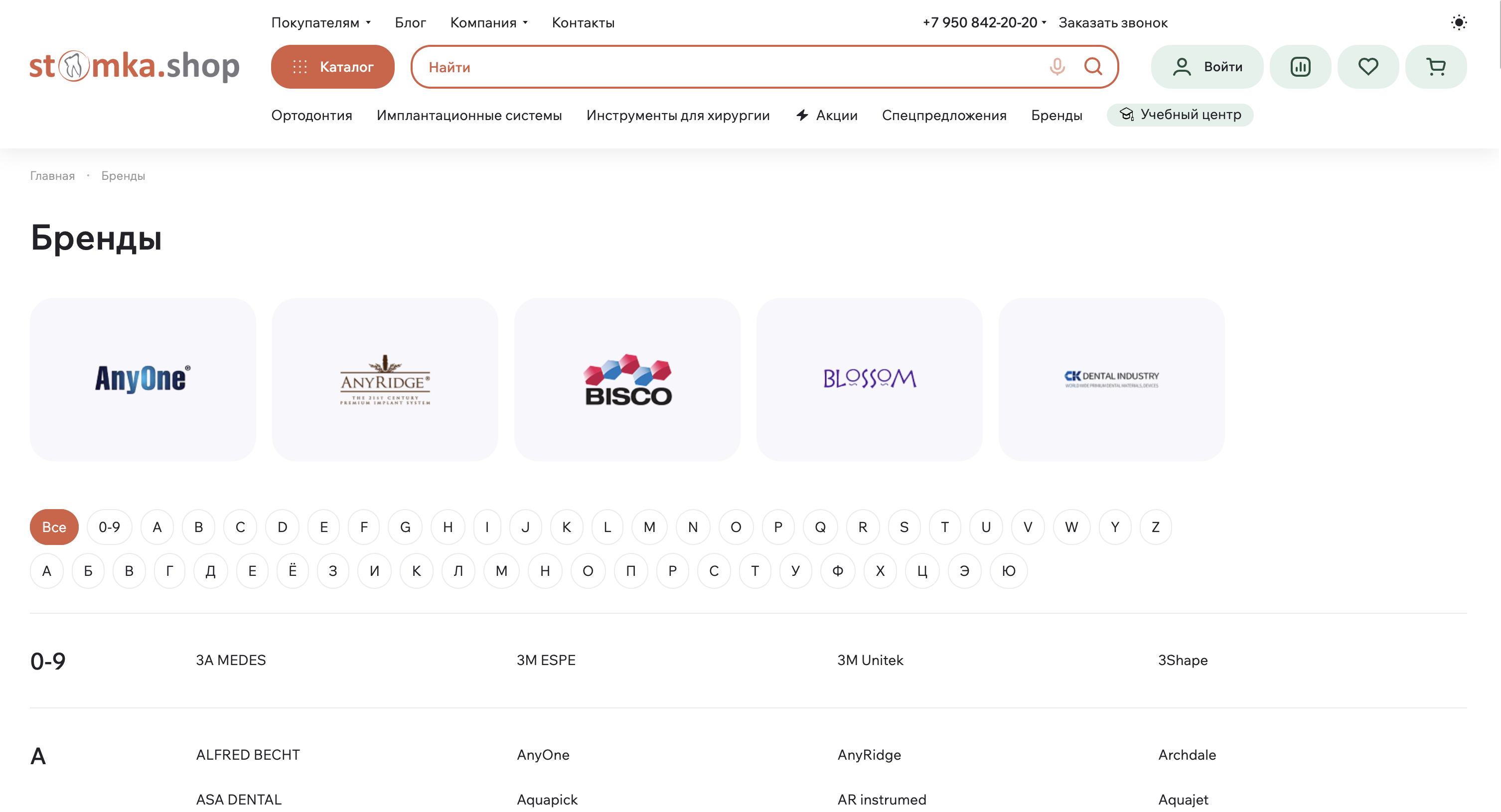The image size is (1501, 812).
Task: Open Инструменты для хирургии category
Action: tap(678, 115)
